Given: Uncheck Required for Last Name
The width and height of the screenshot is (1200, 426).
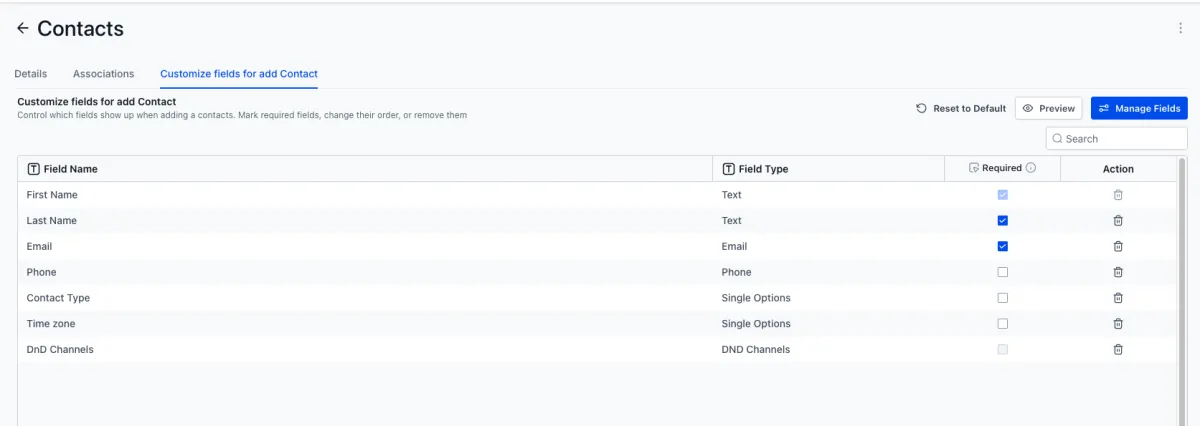Looking at the screenshot, I should (1003, 221).
